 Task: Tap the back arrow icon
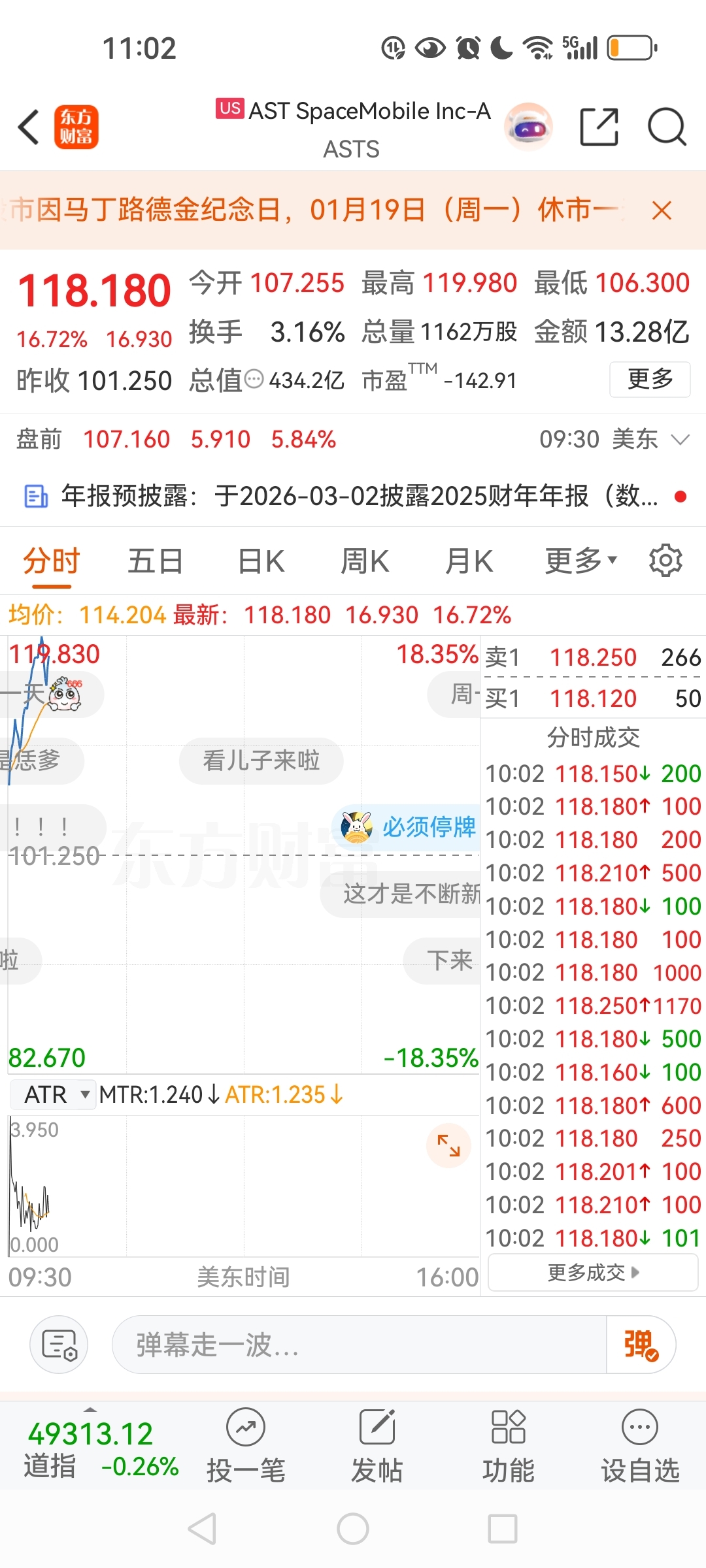(29, 127)
